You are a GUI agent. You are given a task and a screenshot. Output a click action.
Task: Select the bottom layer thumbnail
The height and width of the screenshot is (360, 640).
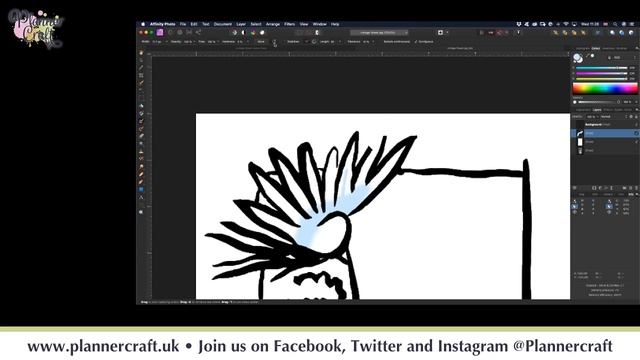click(580, 151)
